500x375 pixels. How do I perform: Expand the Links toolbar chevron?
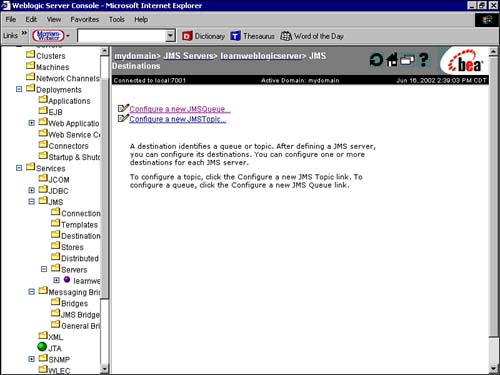click(24, 33)
